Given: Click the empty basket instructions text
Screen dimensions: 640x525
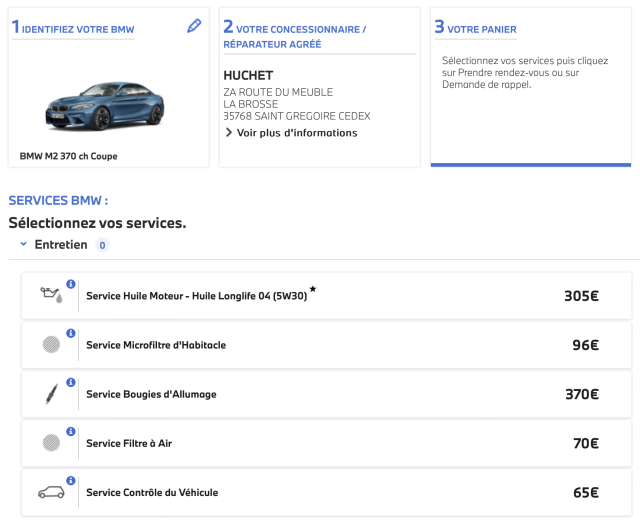Looking at the screenshot, I should tap(525, 73).
